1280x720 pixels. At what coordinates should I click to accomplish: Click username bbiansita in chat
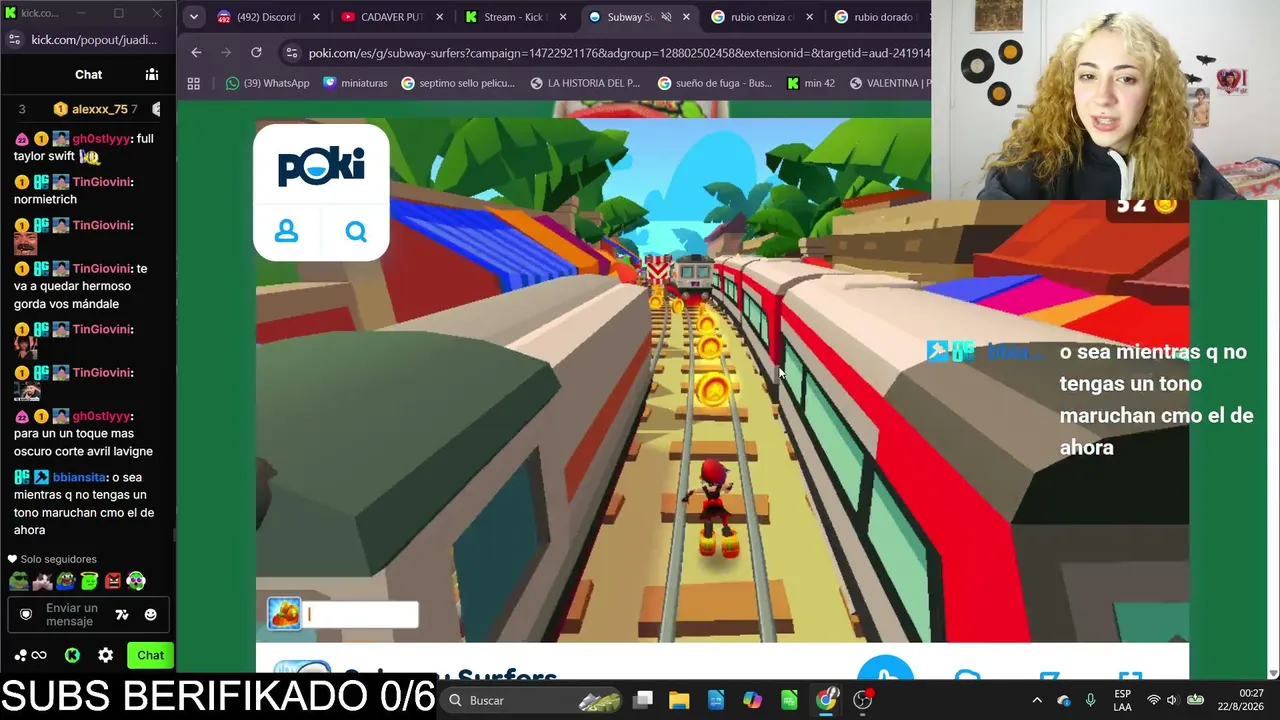coord(80,478)
